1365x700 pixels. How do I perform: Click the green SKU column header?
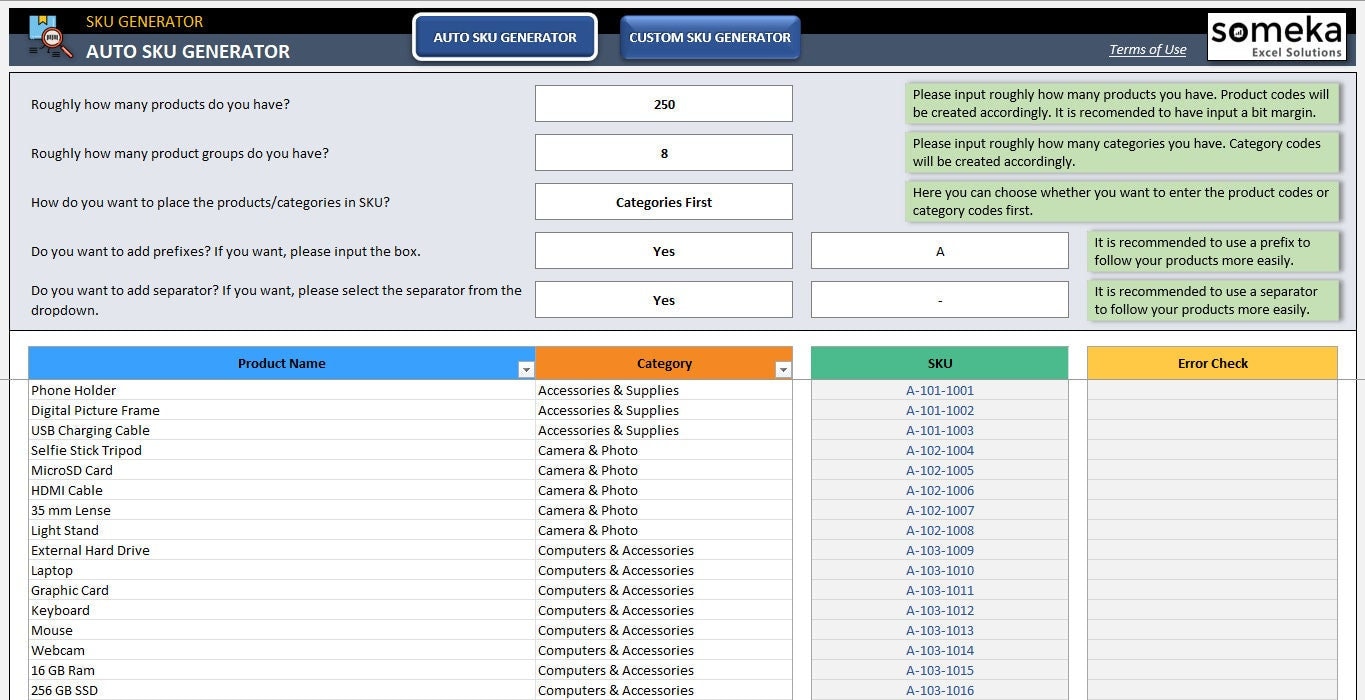tap(939, 363)
